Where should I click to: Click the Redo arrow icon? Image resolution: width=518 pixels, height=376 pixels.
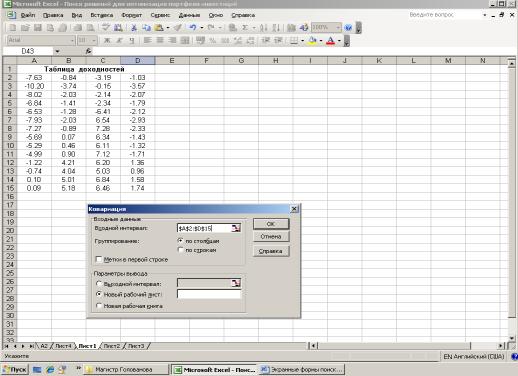tap(211, 28)
